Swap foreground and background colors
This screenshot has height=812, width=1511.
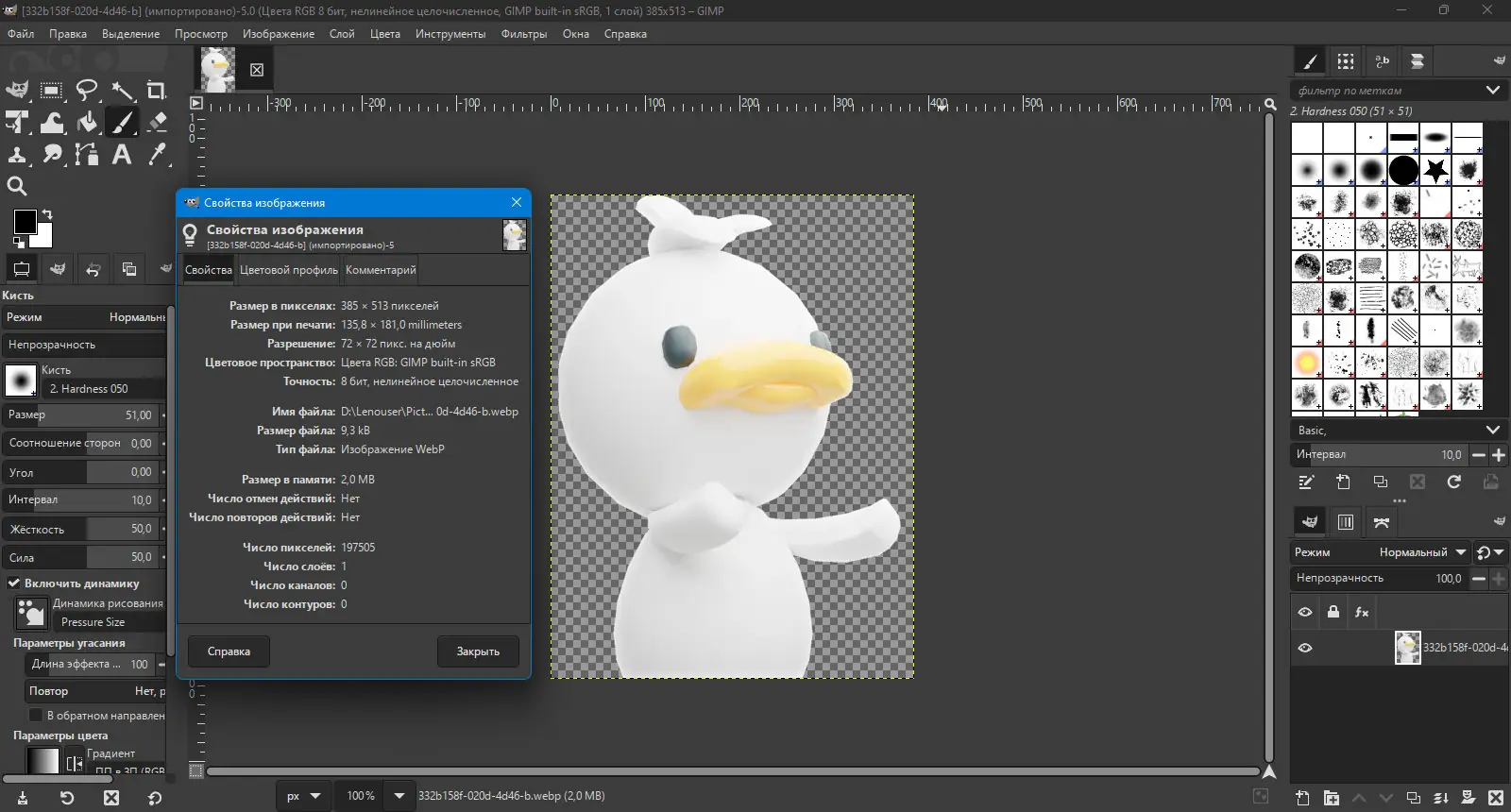click(47, 214)
